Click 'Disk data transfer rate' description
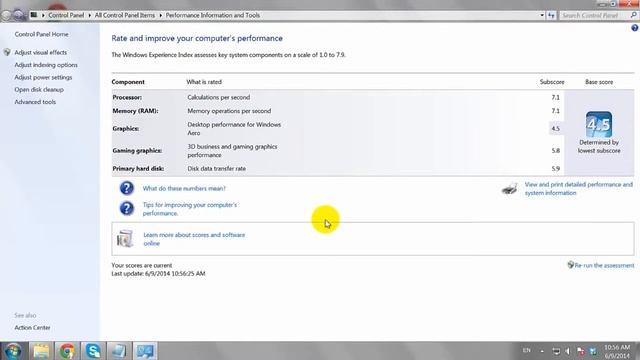Viewport: 640px width, 360px height. [x=217, y=168]
